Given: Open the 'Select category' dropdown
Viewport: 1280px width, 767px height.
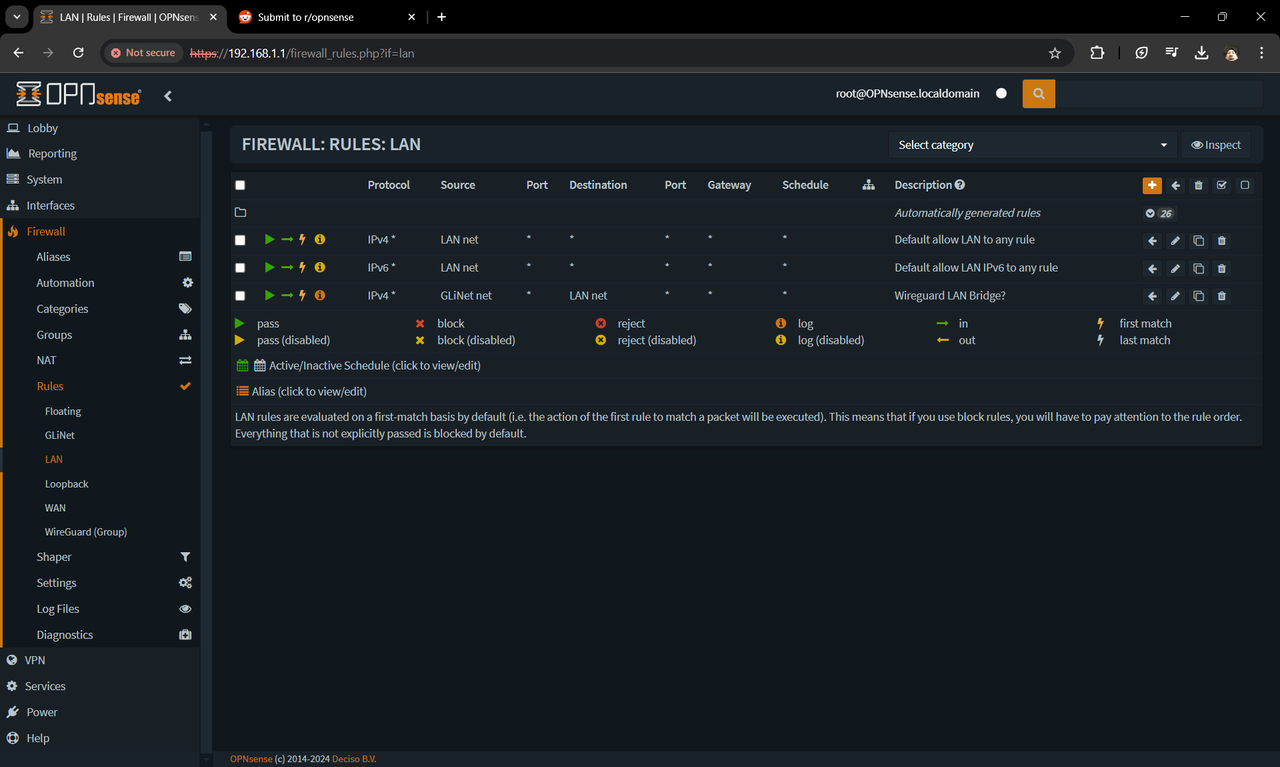Looking at the screenshot, I should [1033, 145].
